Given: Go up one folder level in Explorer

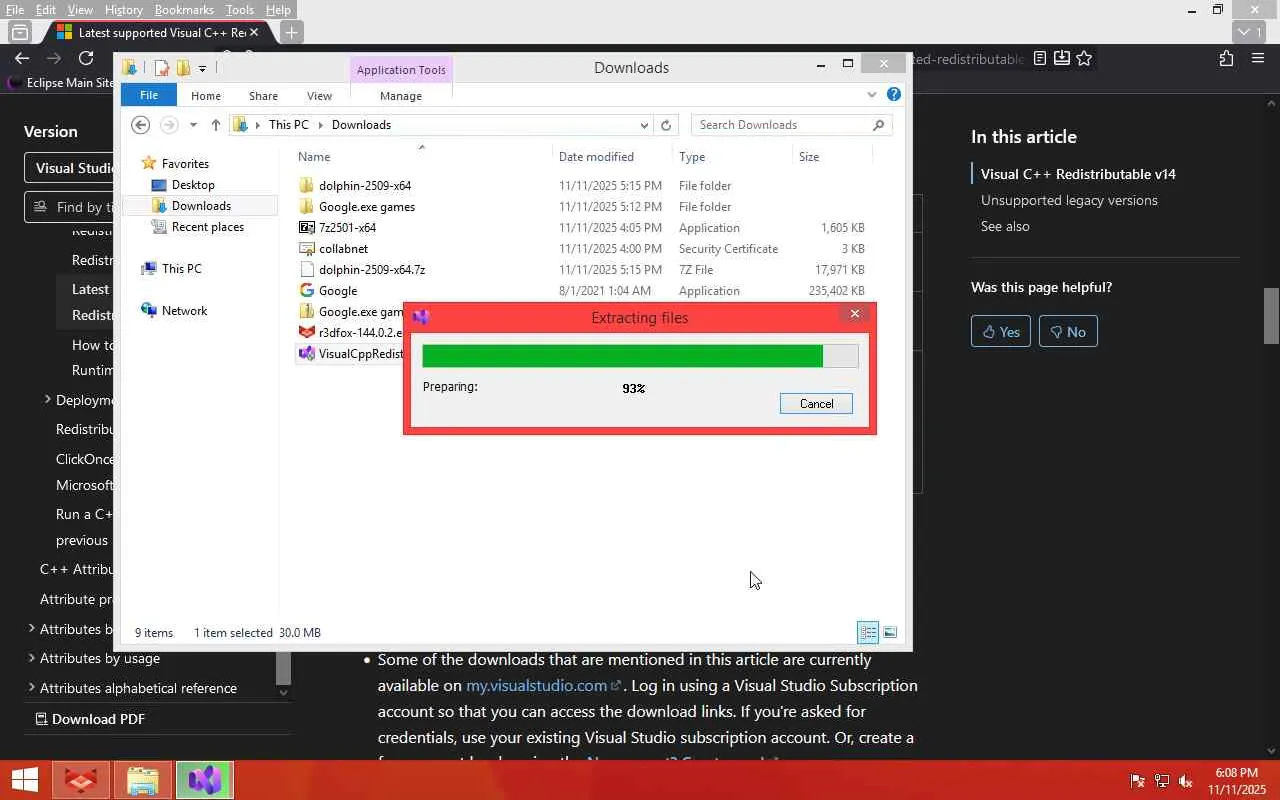Looking at the screenshot, I should click(x=215, y=125).
